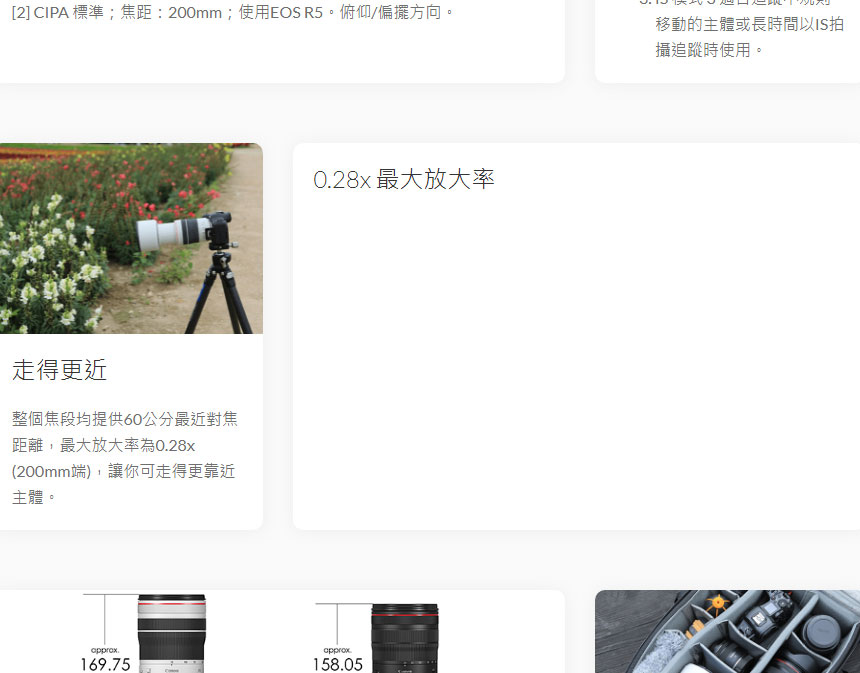Screen dimensions: 860x673
Task: Click the paragraph starting 整個焦段均提供60公分
Action: point(125,458)
